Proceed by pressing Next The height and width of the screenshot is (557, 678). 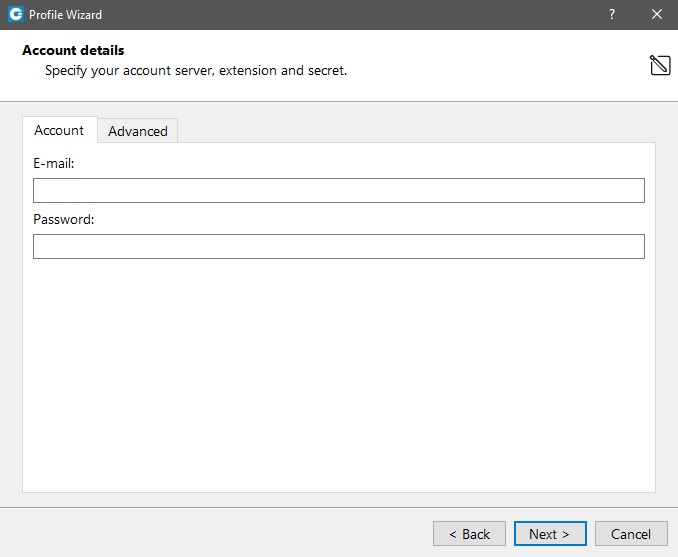click(550, 534)
